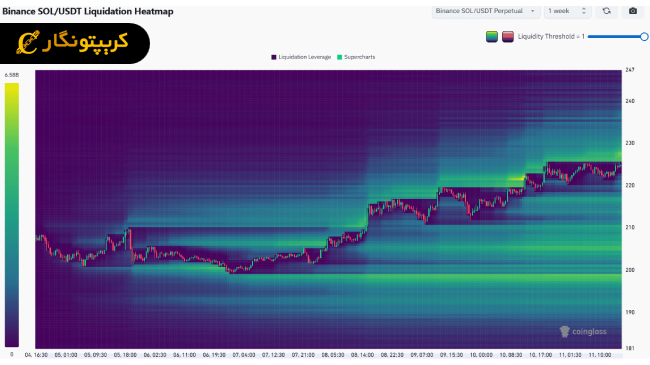This screenshot has height=365, width=650.
Task: Click the Cryptonegar logo banner
Action: 75,43
